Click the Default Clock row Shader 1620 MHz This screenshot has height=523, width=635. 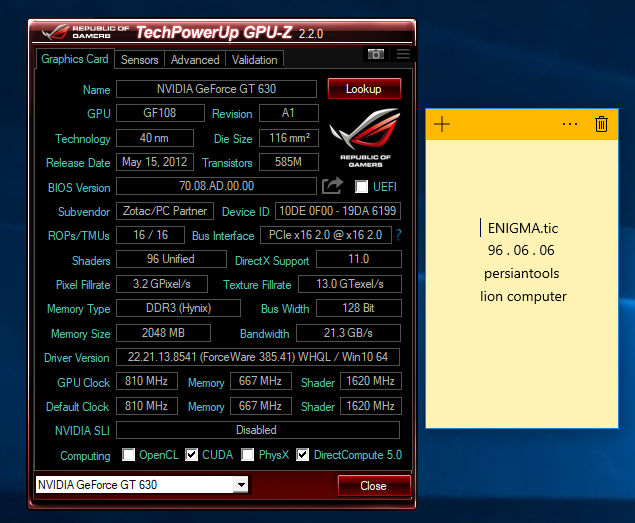371,406
